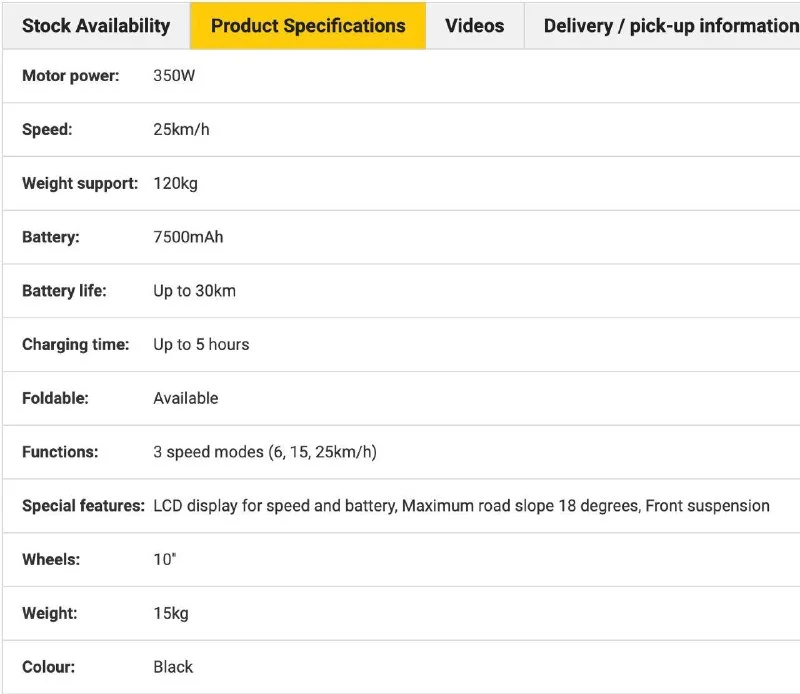Open the Stock Availability tab
This screenshot has height=694, width=800.
tap(96, 26)
